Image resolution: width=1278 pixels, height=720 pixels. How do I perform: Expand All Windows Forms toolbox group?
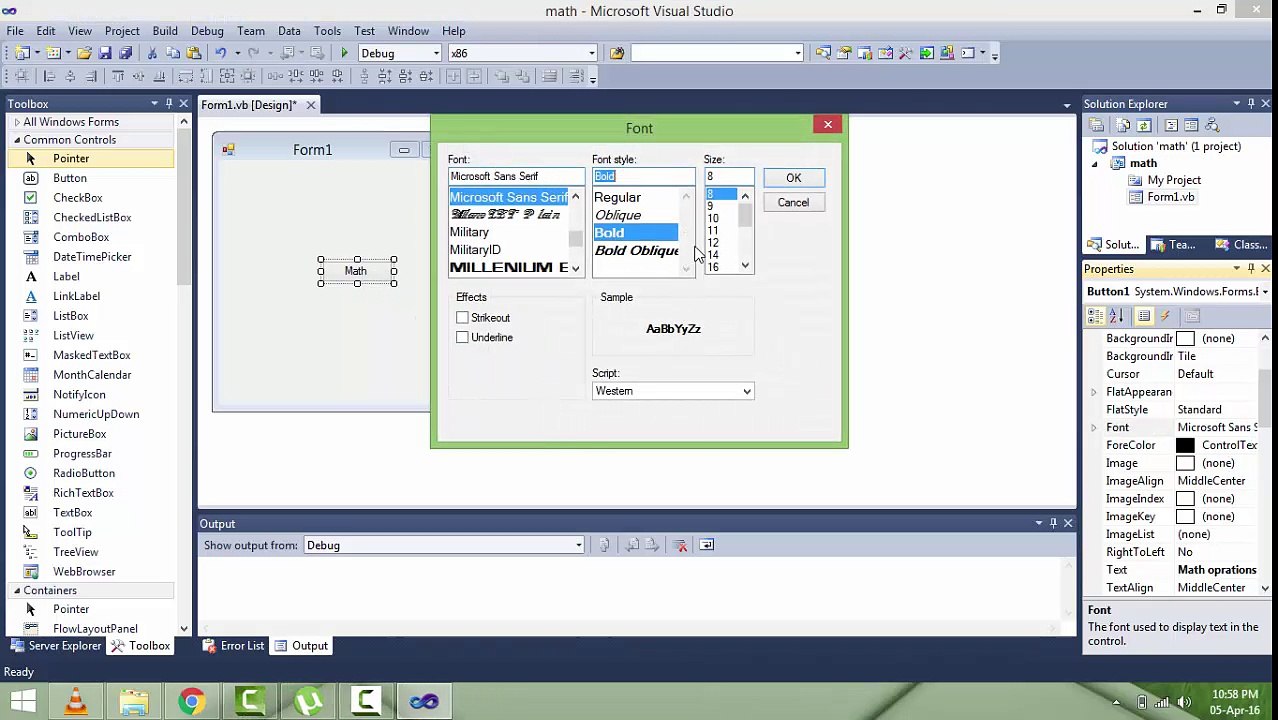(17, 122)
